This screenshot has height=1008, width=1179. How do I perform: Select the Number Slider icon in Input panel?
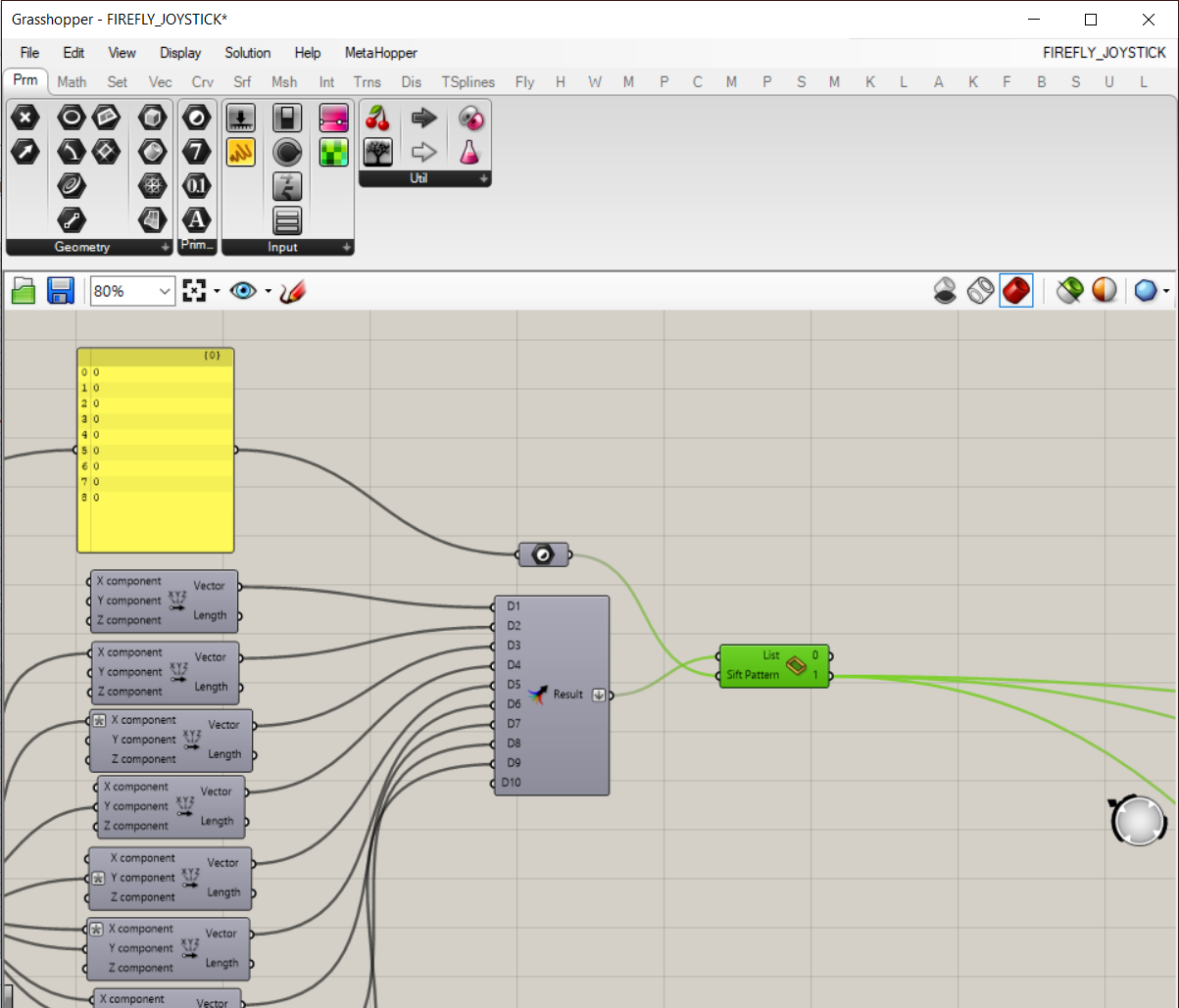[241, 120]
